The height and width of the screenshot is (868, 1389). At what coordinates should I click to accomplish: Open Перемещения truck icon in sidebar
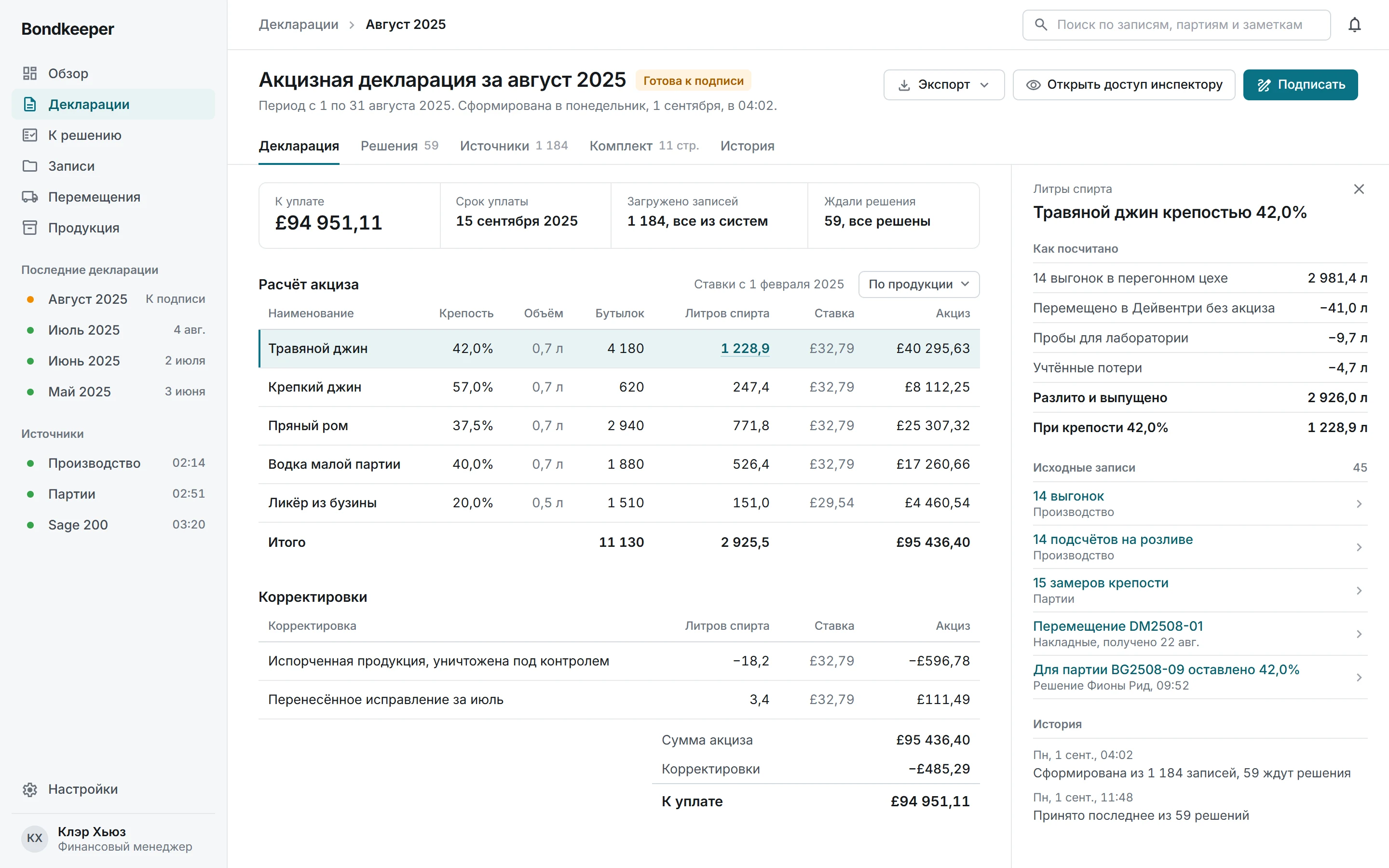(30, 197)
